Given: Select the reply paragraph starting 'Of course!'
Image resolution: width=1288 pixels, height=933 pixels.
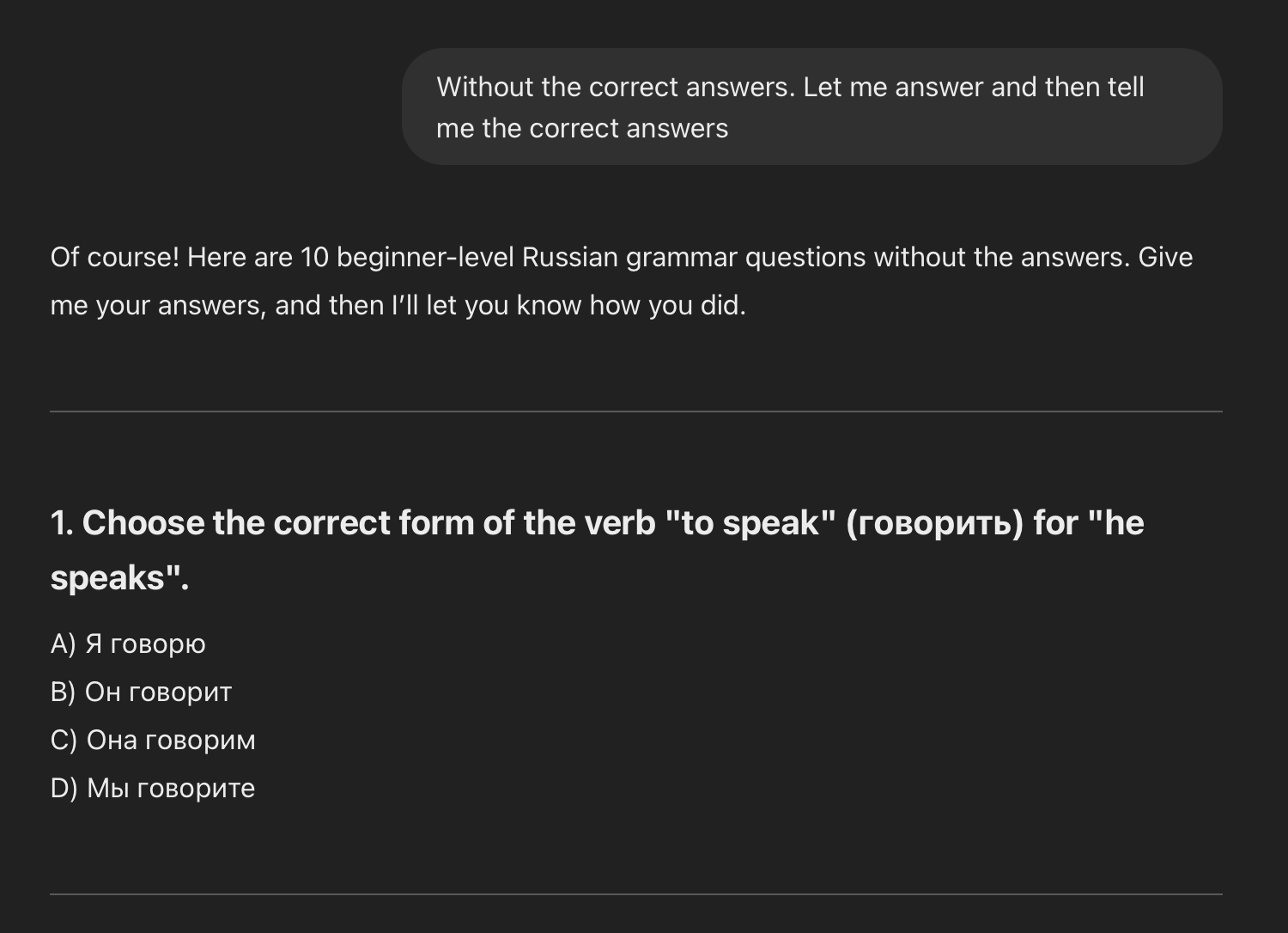Looking at the screenshot, I should (622, 281).
